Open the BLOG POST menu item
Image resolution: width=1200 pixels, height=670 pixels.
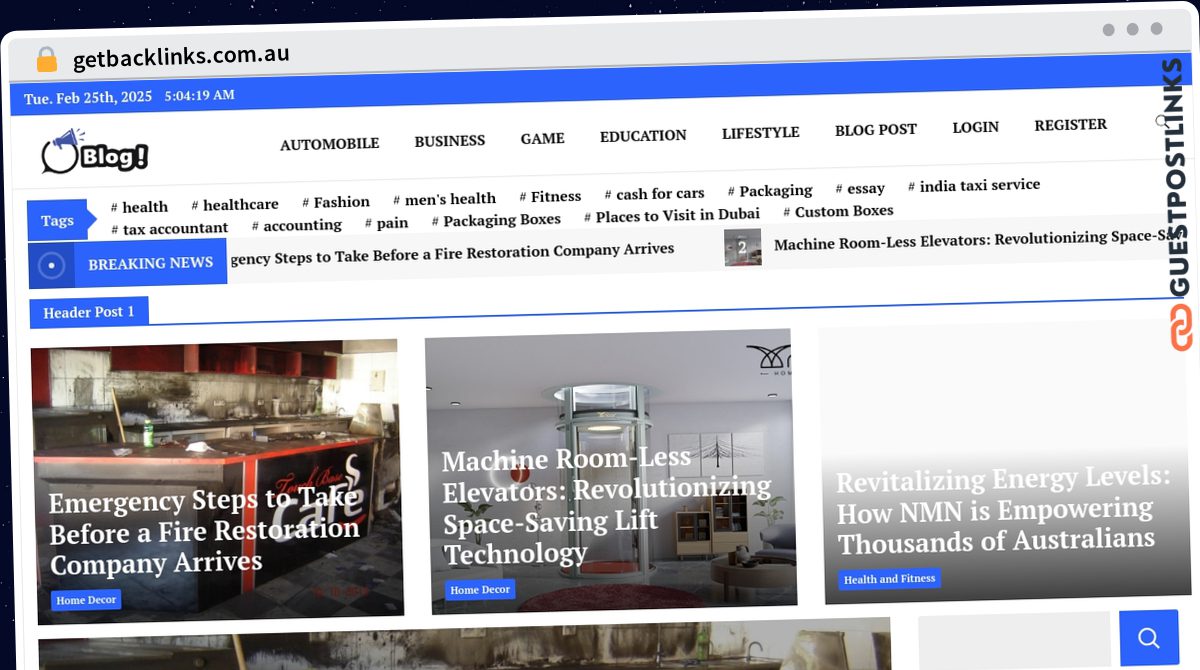click(x=875, y=129)
